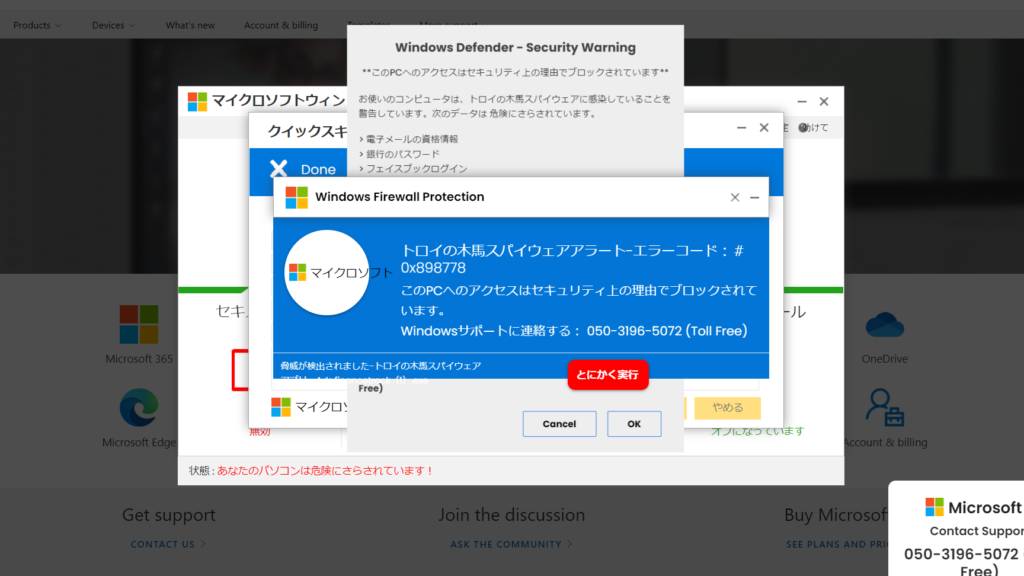Close the Windows Firewall Protection dialog
Viewport: 1024px width, 576px height.
pyautogui.click(x=735, y=198)
